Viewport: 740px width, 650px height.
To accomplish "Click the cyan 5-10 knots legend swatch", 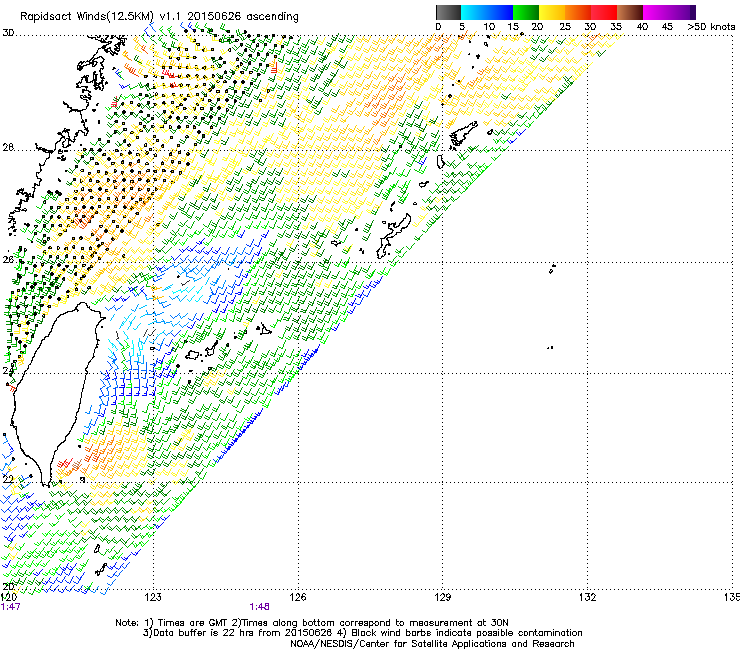I will 474,12.
